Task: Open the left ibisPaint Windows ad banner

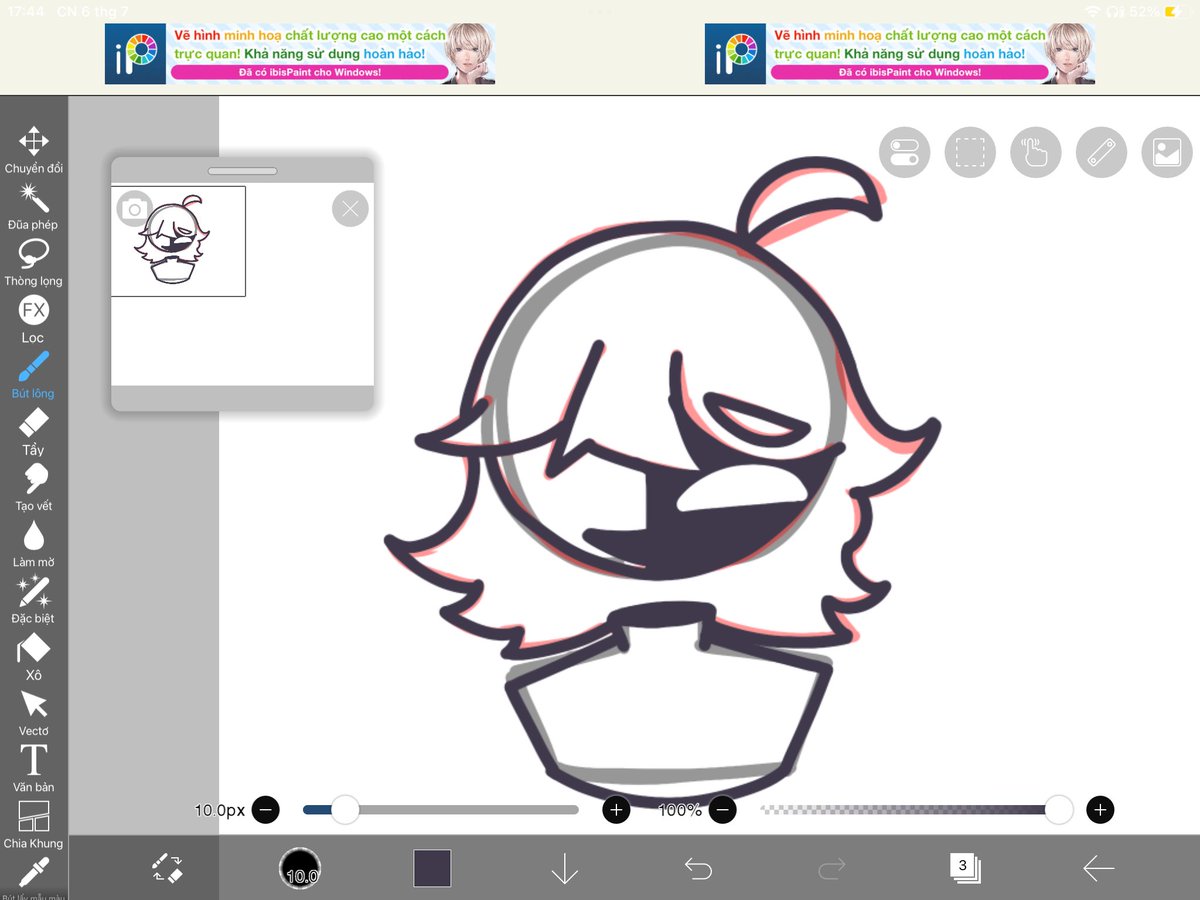Action: 300,54
